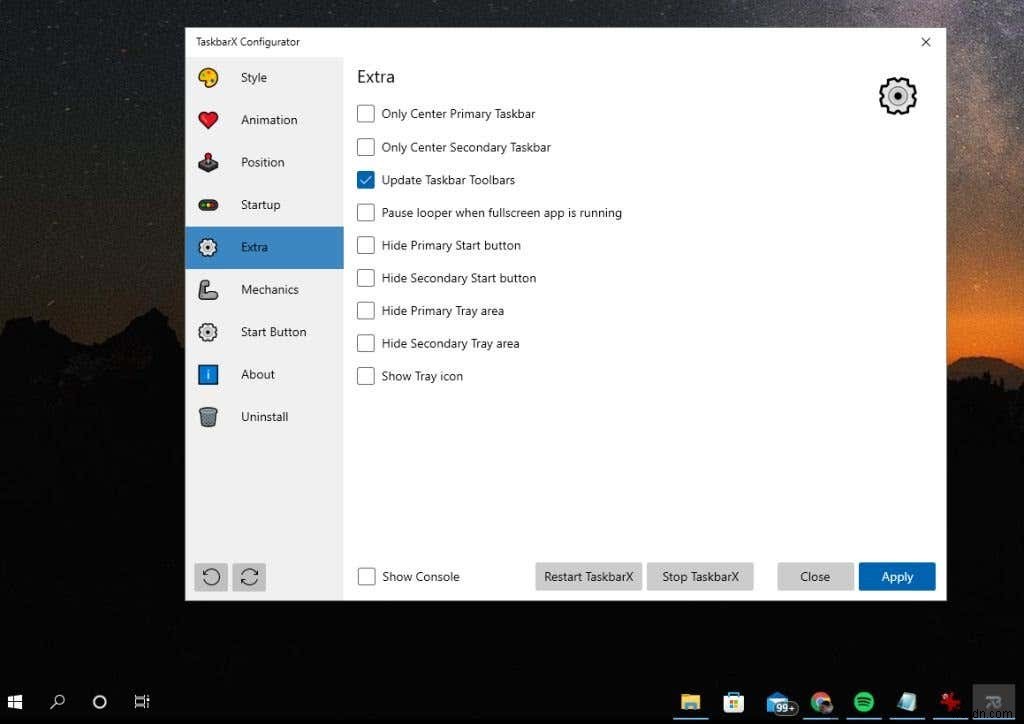Uncheck Update Taskbar Toolbars
Image resolution: width=1024 pixels, height=724 pixels.
click(x=366, y=179)
